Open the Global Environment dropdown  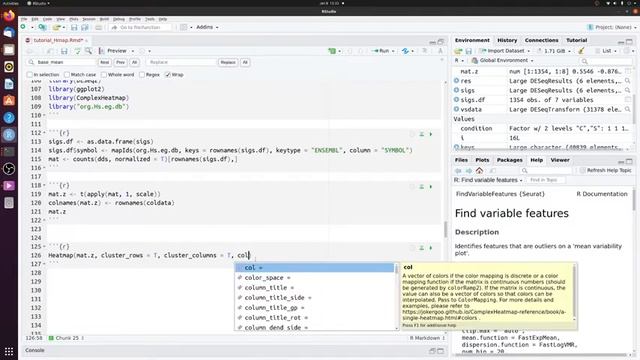click(502, 60)
